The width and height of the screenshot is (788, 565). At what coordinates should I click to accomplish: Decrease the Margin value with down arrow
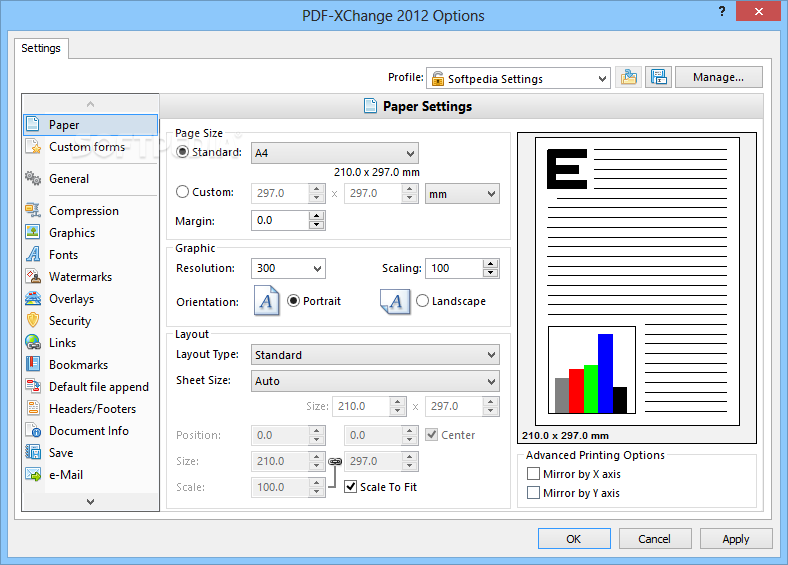click(316, 225)
